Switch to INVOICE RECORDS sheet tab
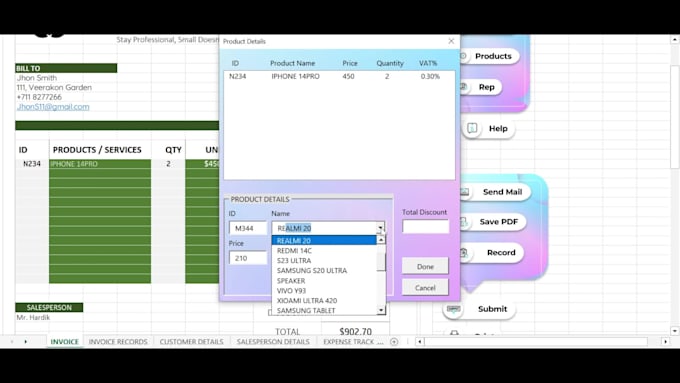This screenshot has height=383, width=680. [118, 342]
